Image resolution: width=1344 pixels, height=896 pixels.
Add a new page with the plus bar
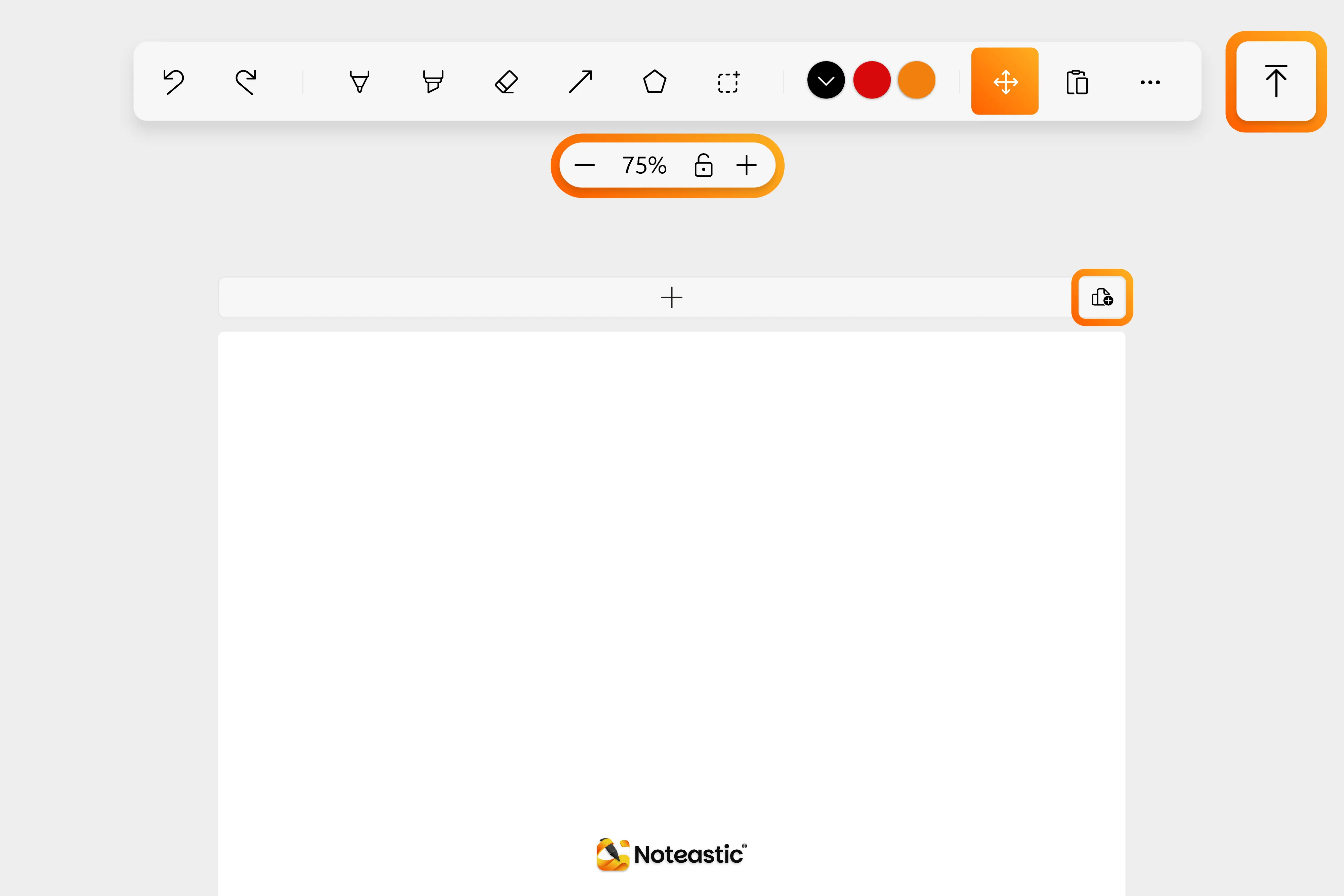[672, 297]
